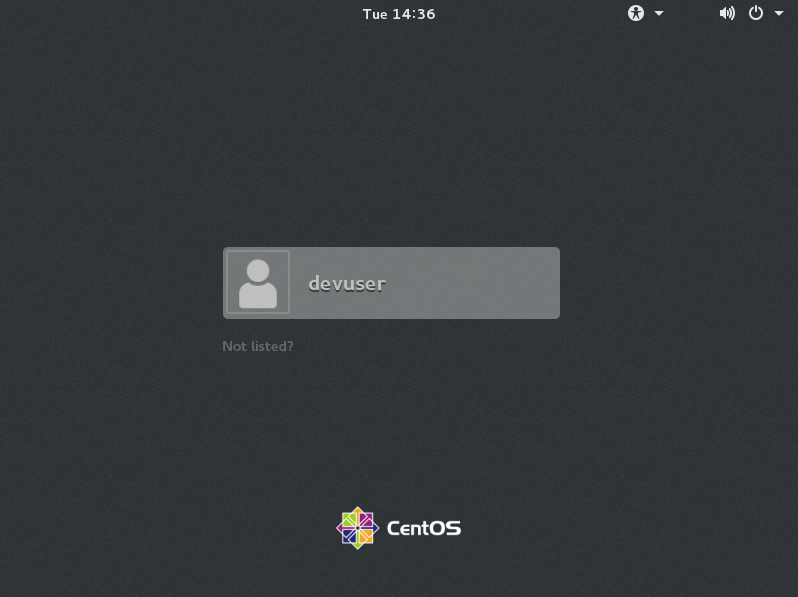Click the volume speaker icon
This screenshot has width=798, height=597.
[x=727, y=13]
